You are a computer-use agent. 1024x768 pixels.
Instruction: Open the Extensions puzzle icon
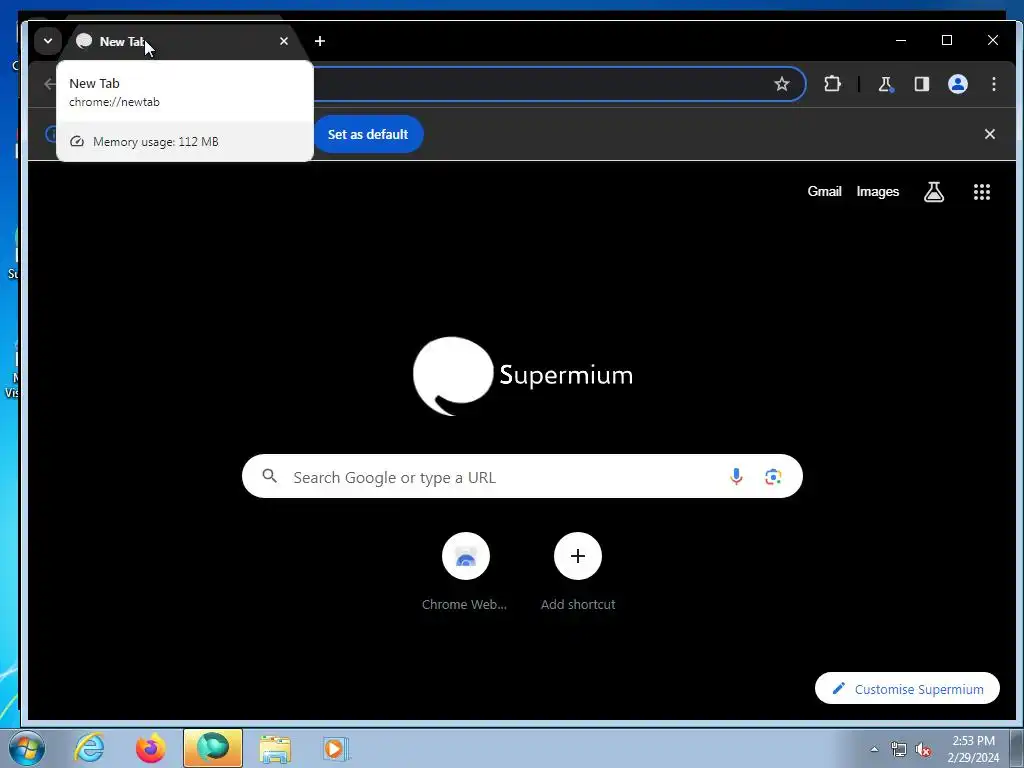click(x=832, y=84)
